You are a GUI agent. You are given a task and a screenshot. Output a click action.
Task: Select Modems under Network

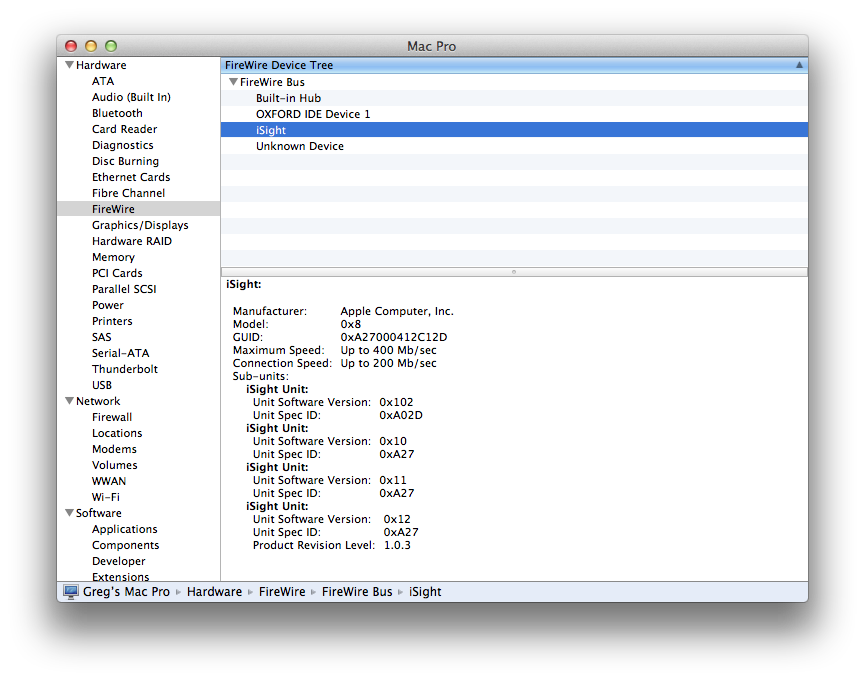click(114, 449)
